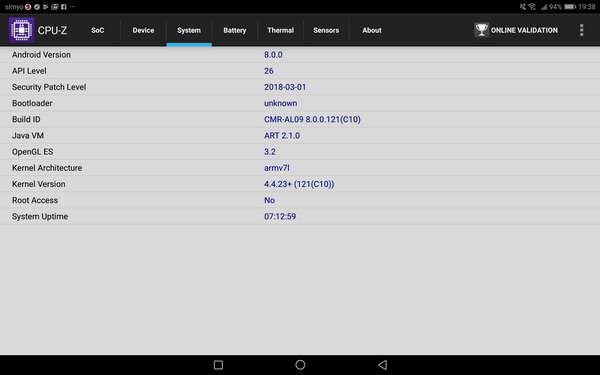600x375 pixels.
Task: Switch to the SoC tab
Action: (98, 30)
